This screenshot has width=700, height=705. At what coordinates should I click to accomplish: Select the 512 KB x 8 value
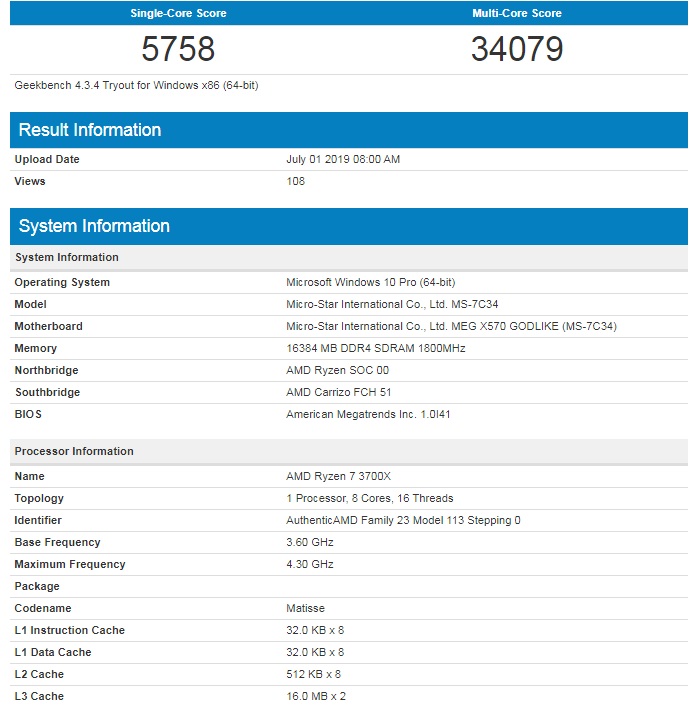pyautogui.click(x=313, y=674)
